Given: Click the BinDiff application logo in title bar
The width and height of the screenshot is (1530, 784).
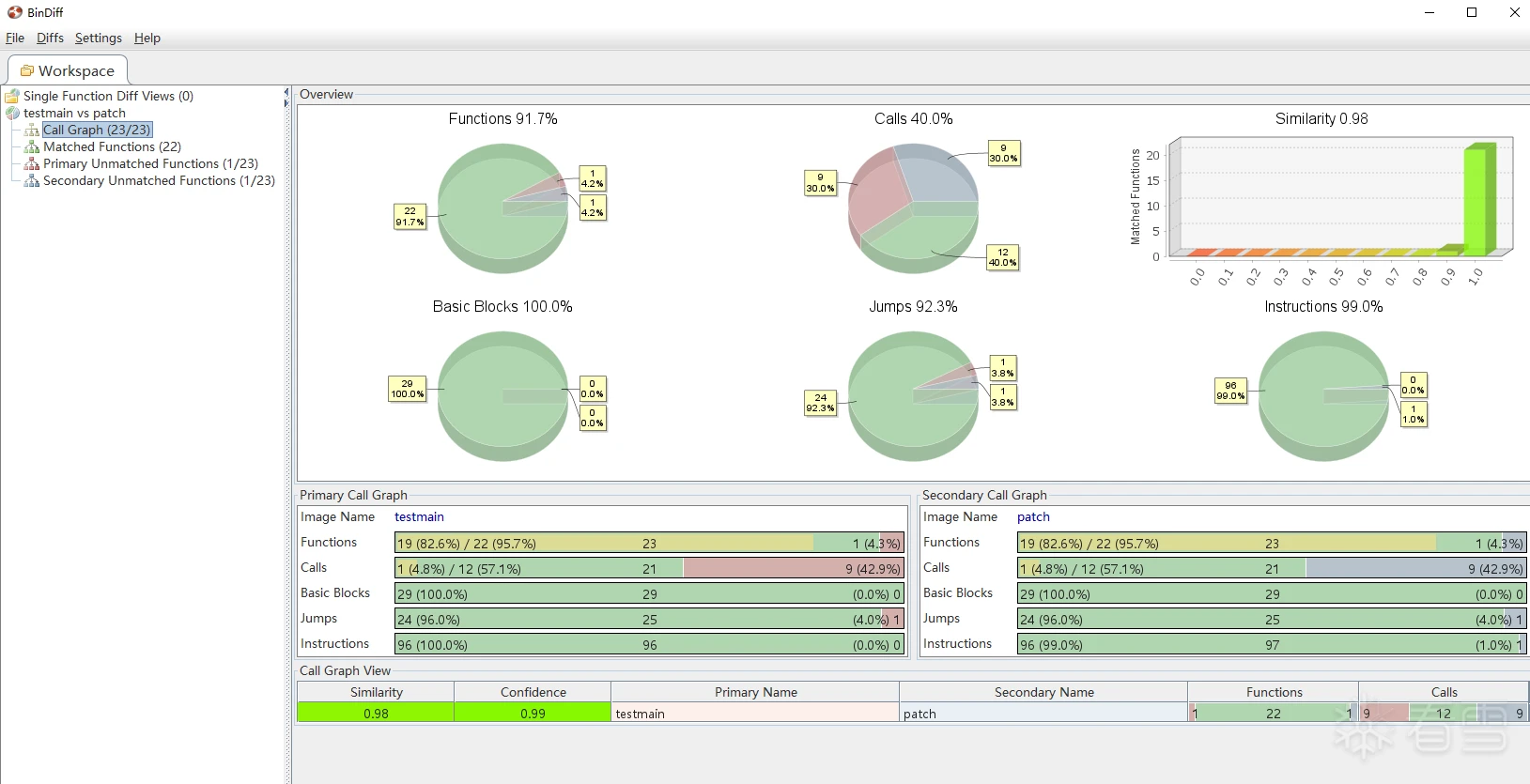Looking at the screenshot, I should 14,12.
